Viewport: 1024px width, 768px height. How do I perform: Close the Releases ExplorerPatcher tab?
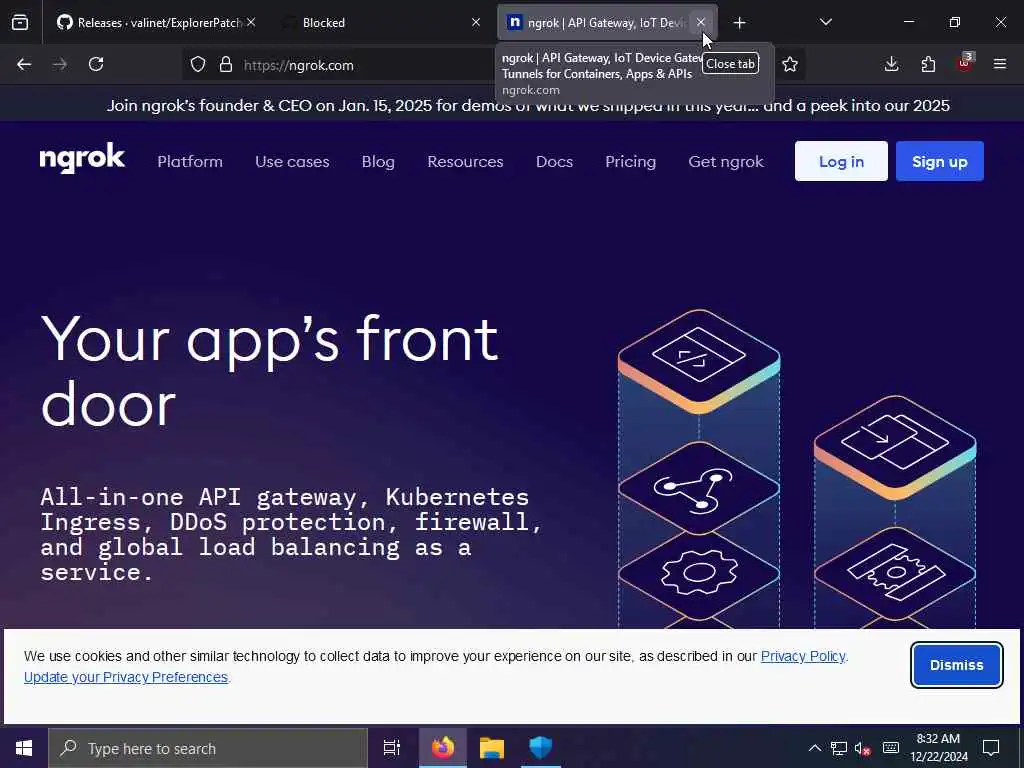pyautogui.click(x=251, y=22)
